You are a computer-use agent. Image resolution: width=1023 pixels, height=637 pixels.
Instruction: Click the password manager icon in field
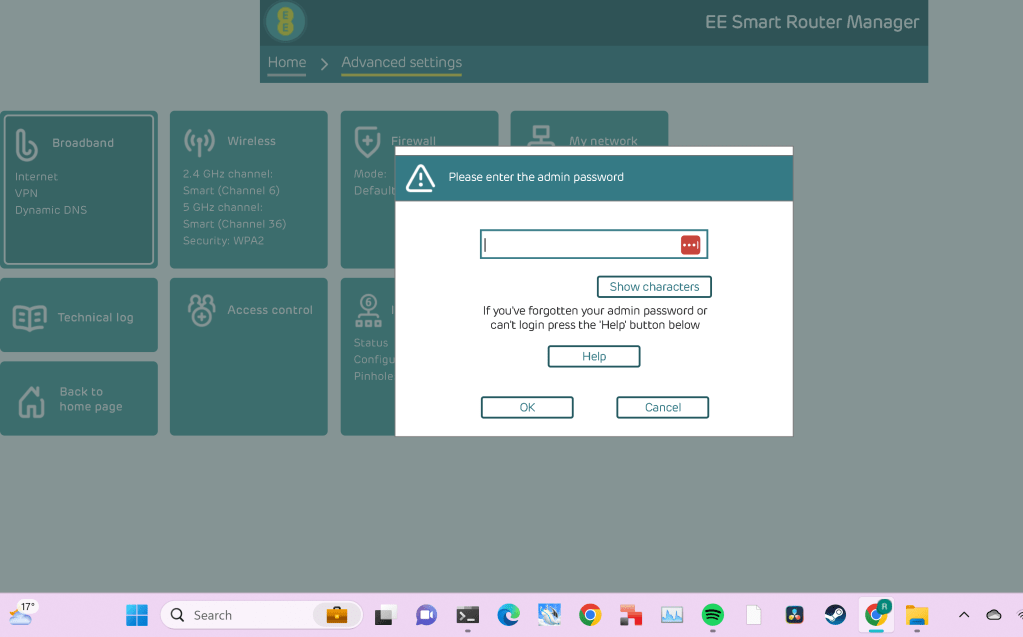(690, 245)
